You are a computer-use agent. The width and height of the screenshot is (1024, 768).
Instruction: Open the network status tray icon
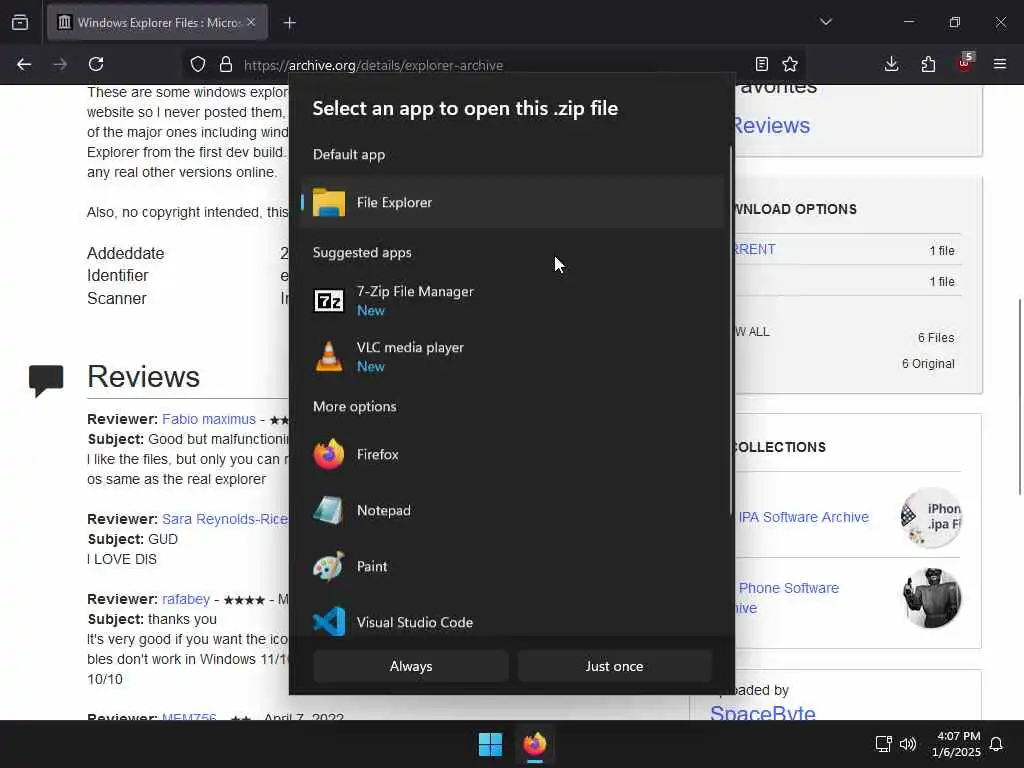coord(883,744)
